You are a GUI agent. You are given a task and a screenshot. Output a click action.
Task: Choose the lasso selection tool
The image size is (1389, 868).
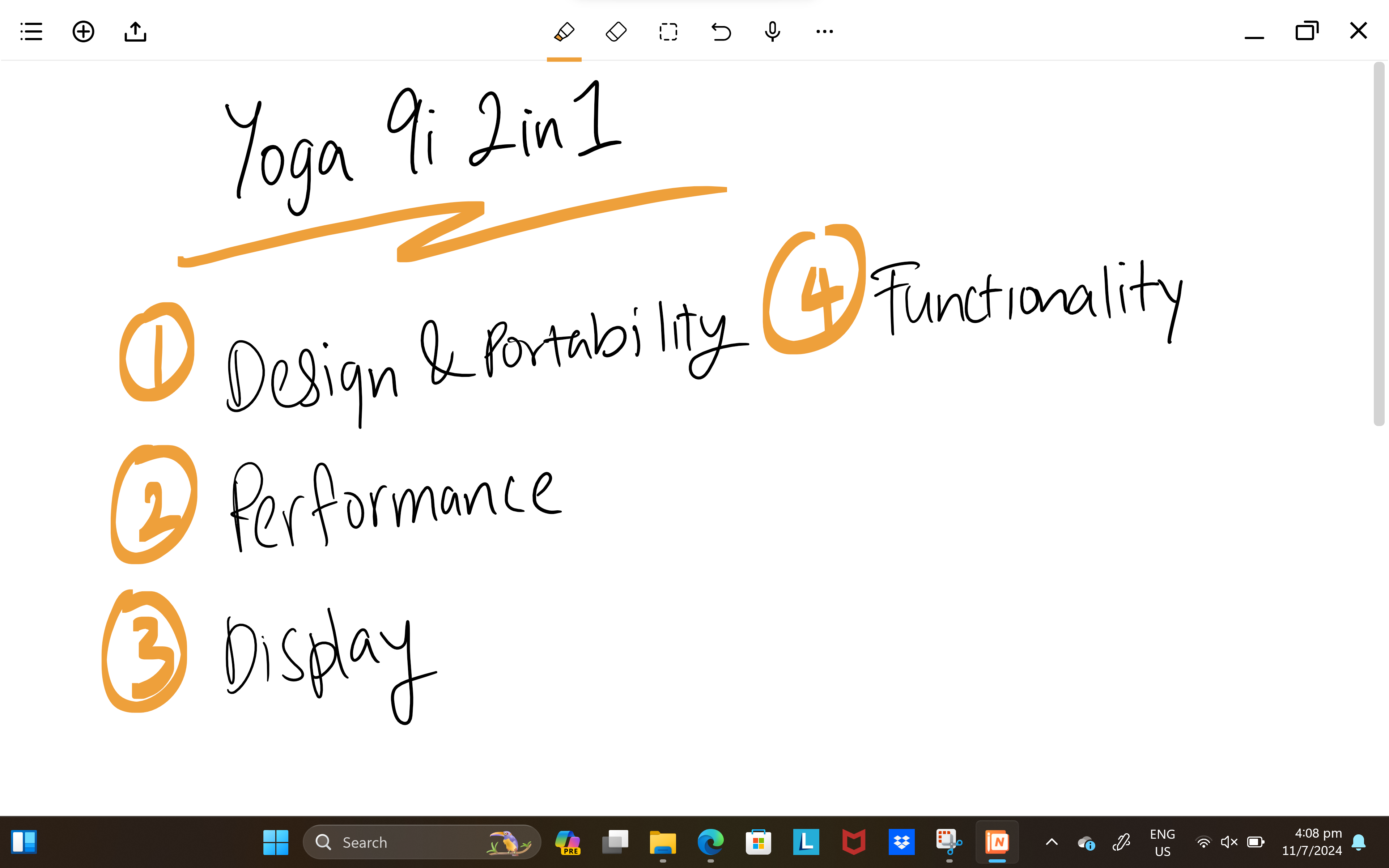click(x=668, y=31)
